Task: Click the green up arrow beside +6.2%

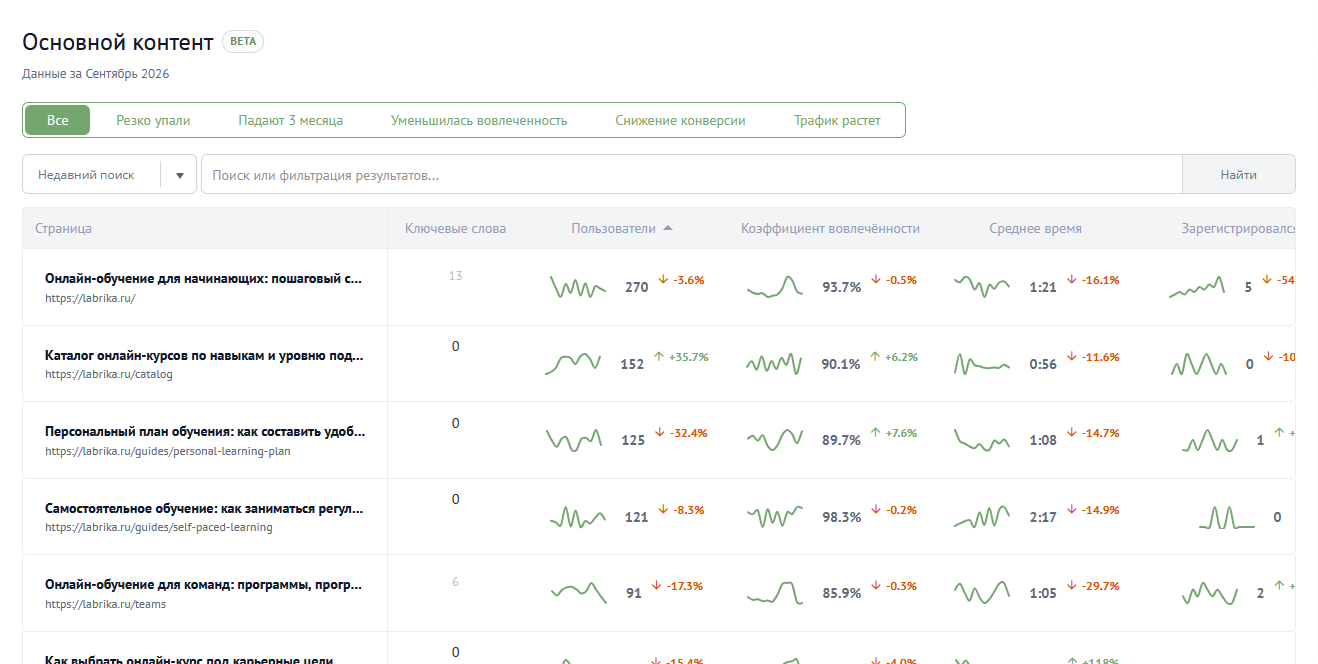Action: [875, 357]
